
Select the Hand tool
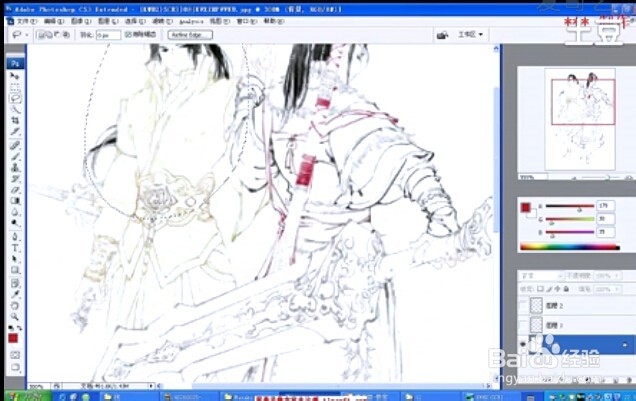point(15,305)
